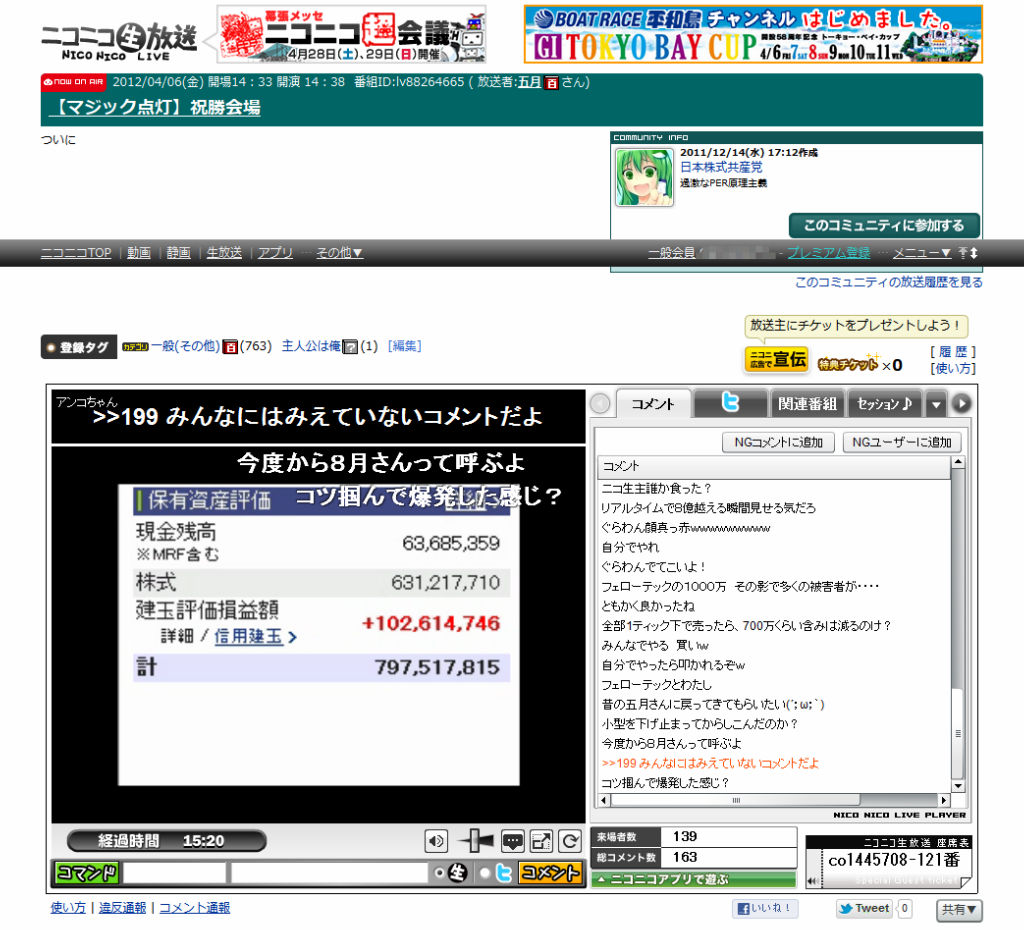Select orange comment '>>199 みんなにはみえていないコメントだよ' in list
Screen dimensions: 1024x930
pos(710,763)
